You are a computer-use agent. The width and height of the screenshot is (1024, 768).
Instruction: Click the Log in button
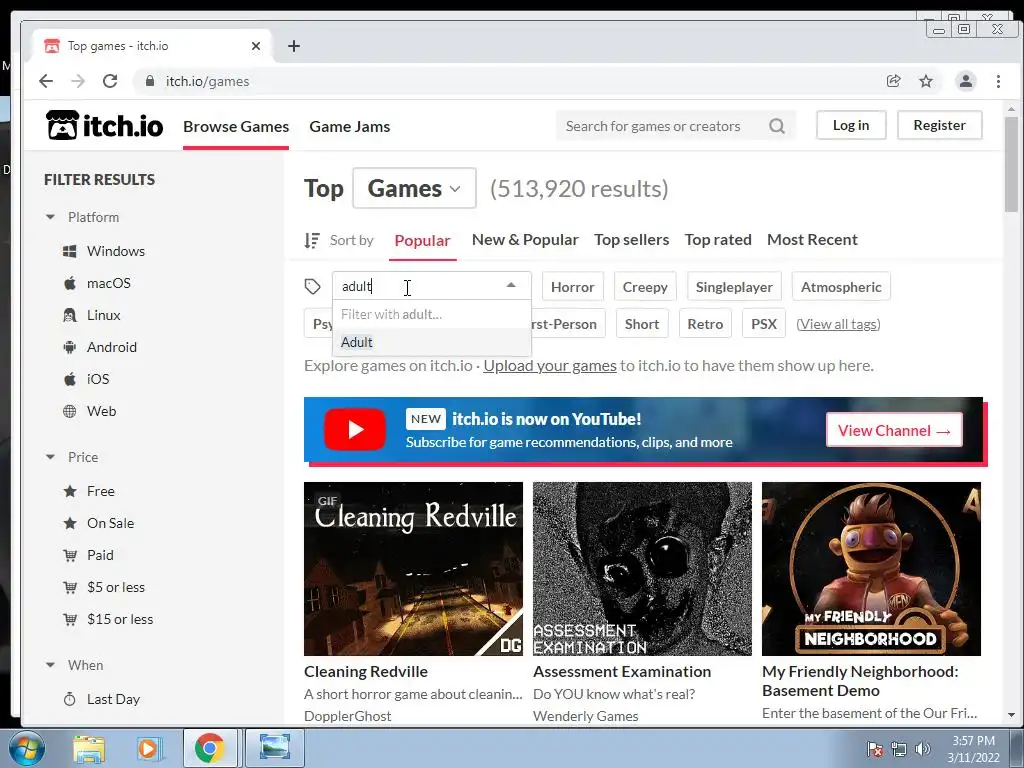851,125
